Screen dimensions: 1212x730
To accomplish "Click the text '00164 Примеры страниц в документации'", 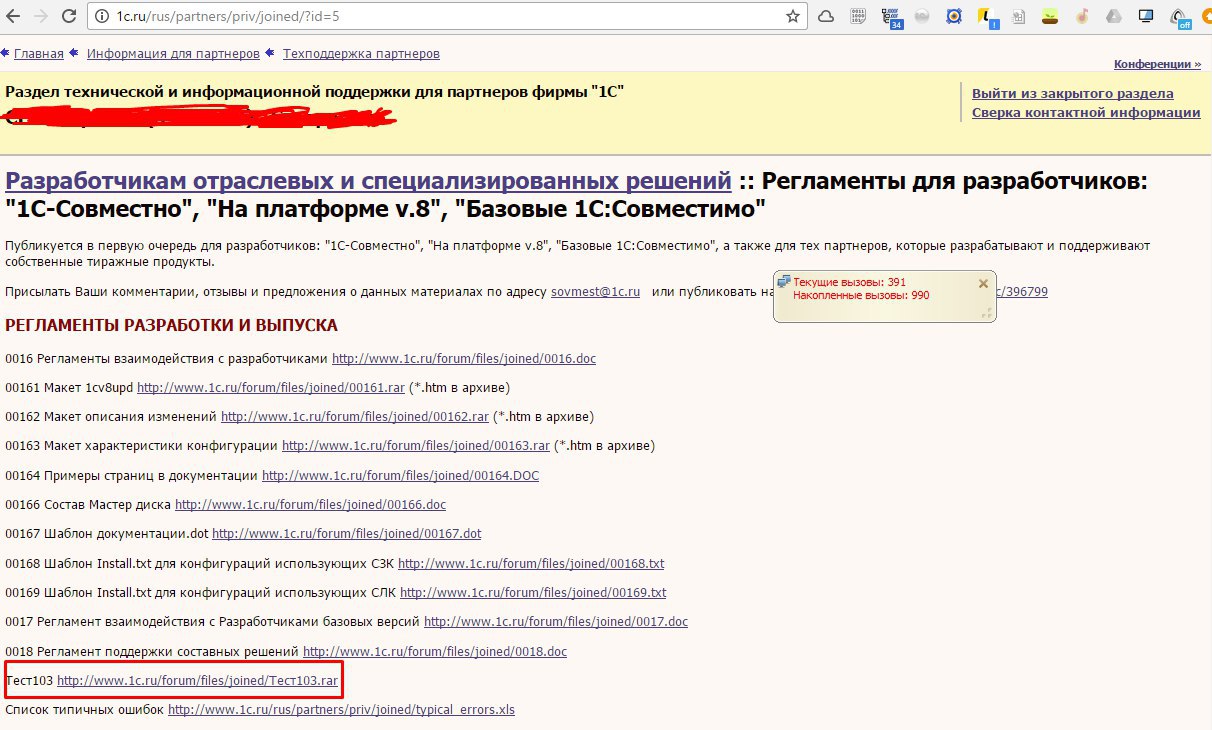I will pos(131,476).
